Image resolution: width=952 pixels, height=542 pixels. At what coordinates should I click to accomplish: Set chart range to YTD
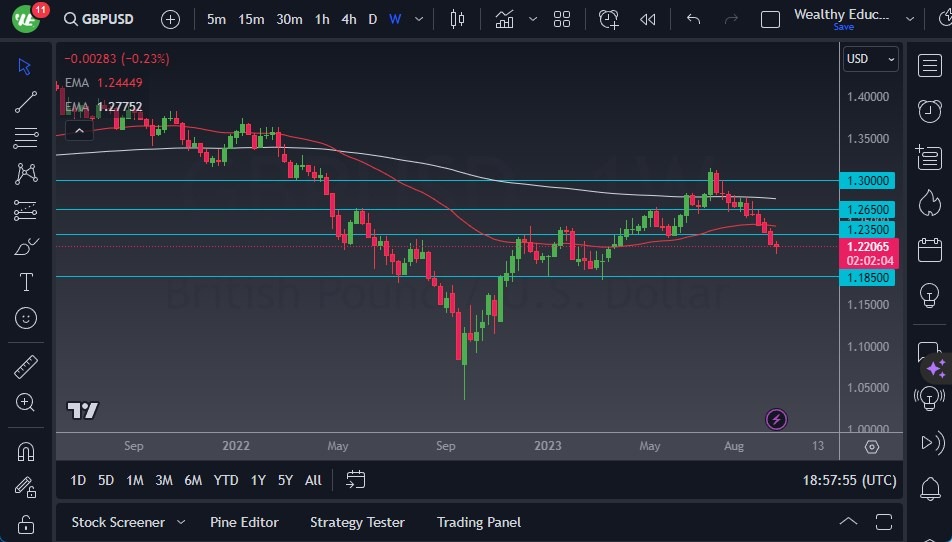[x=226, y=480]
